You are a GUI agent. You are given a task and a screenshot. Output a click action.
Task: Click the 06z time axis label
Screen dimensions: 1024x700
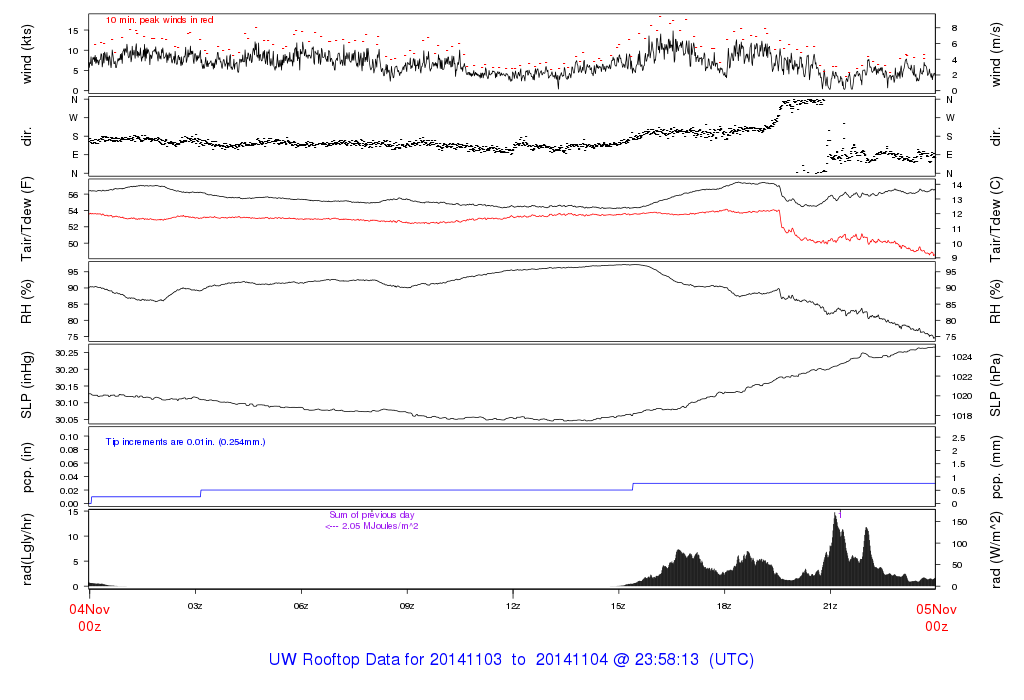pyautogui.click(x=301, y=606)
